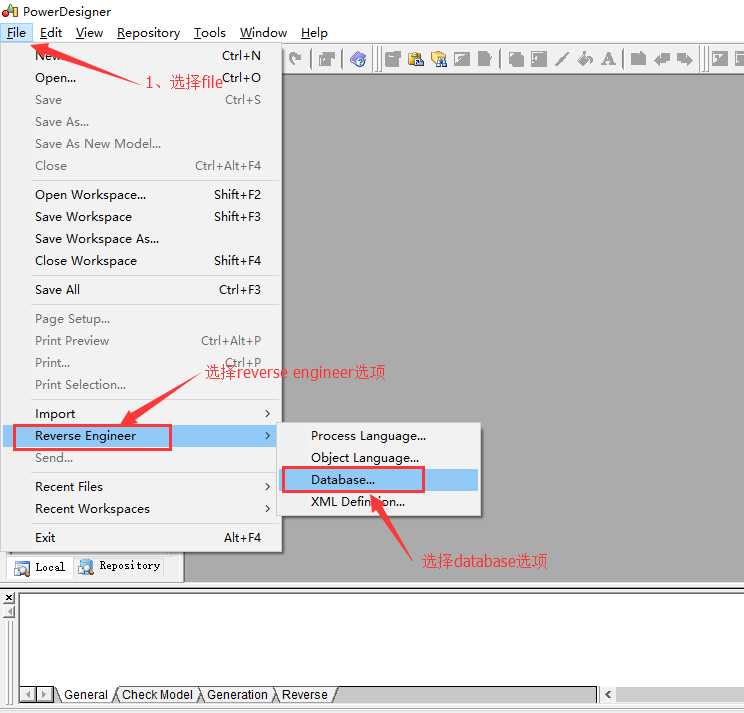Switch to the Repository browser tab

[x=120, y=566]
